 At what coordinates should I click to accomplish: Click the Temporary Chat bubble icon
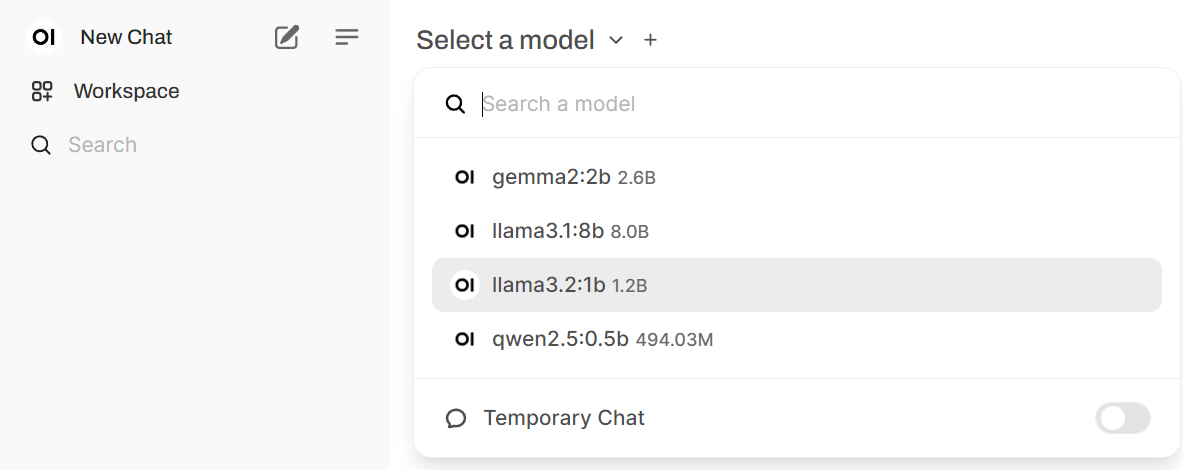pos(456,418)
